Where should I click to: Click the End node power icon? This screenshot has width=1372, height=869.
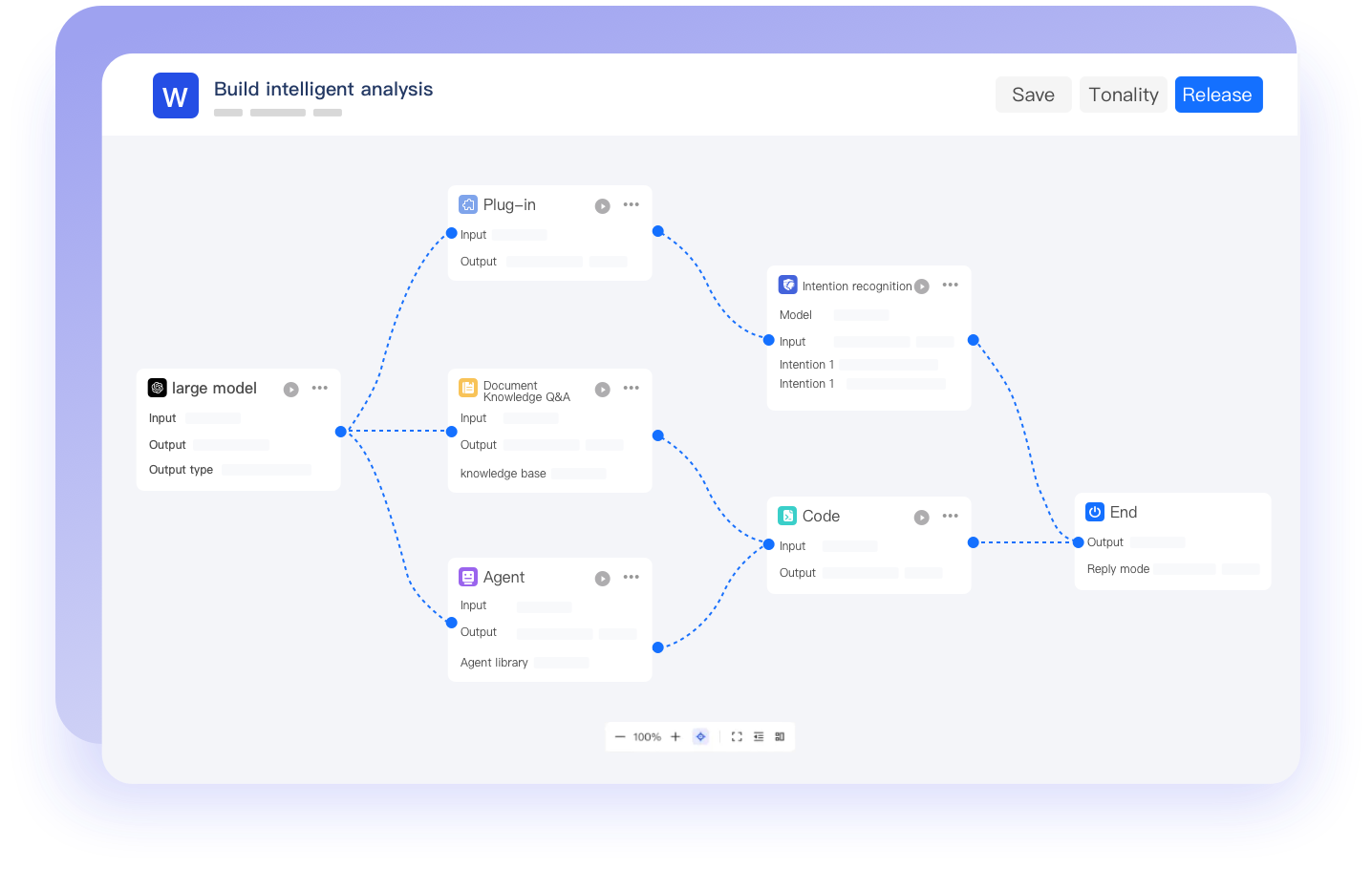tap(1095, 512)
